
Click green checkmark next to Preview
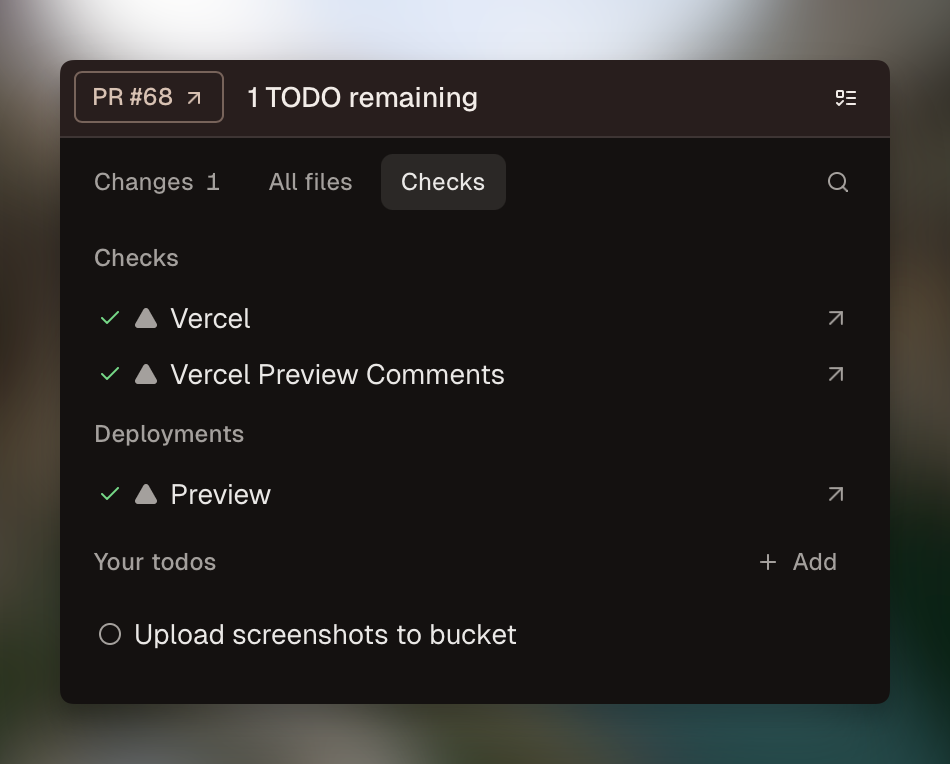point(110,494)
